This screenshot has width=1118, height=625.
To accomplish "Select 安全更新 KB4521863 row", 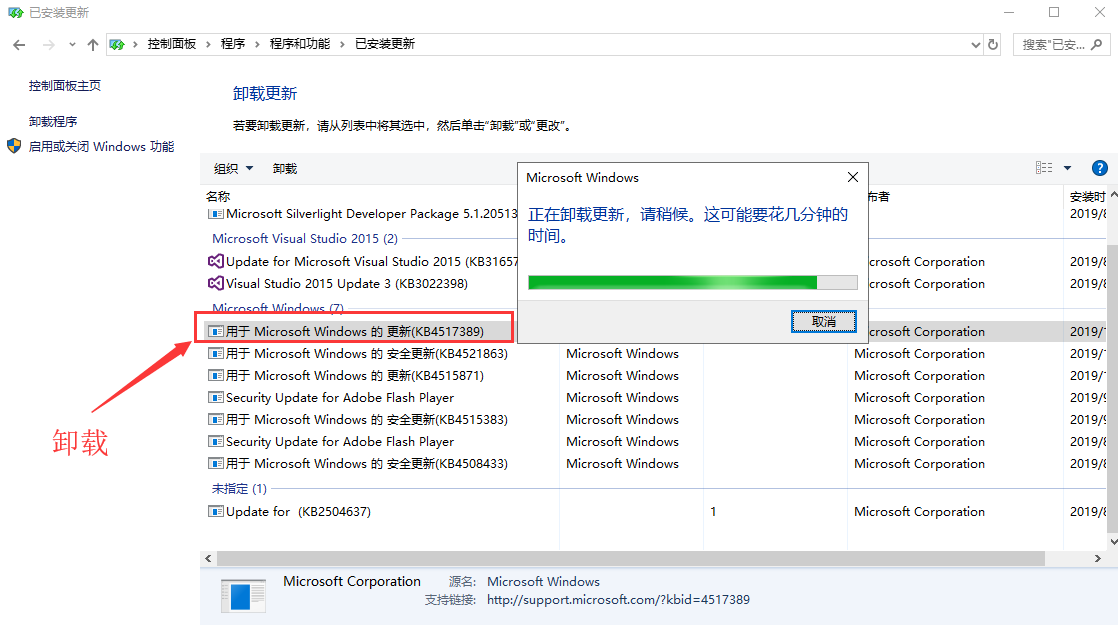I will [366, 354].
